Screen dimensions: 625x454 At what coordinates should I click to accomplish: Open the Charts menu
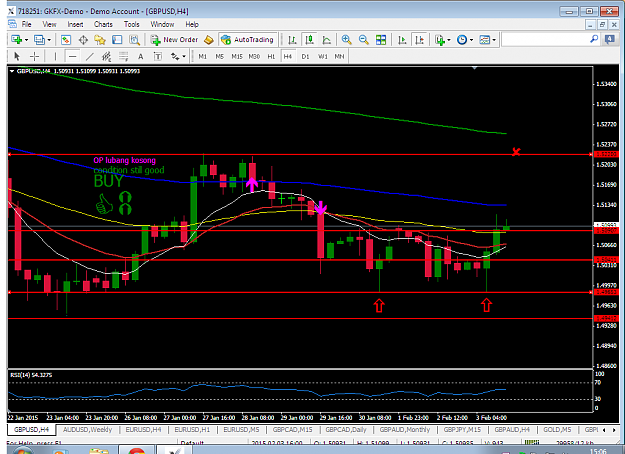coord(103,24)
